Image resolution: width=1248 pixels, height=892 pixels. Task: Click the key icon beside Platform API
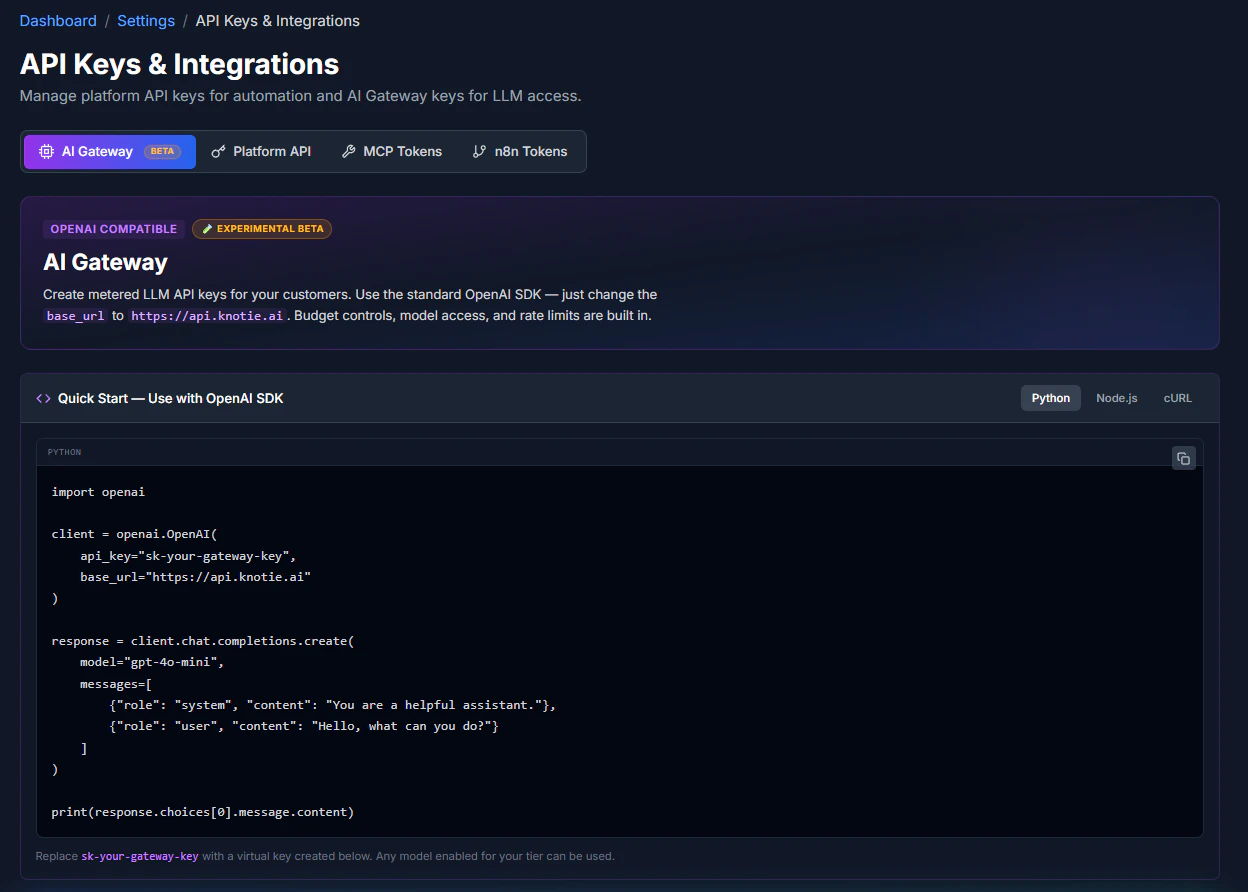(218, 151)
